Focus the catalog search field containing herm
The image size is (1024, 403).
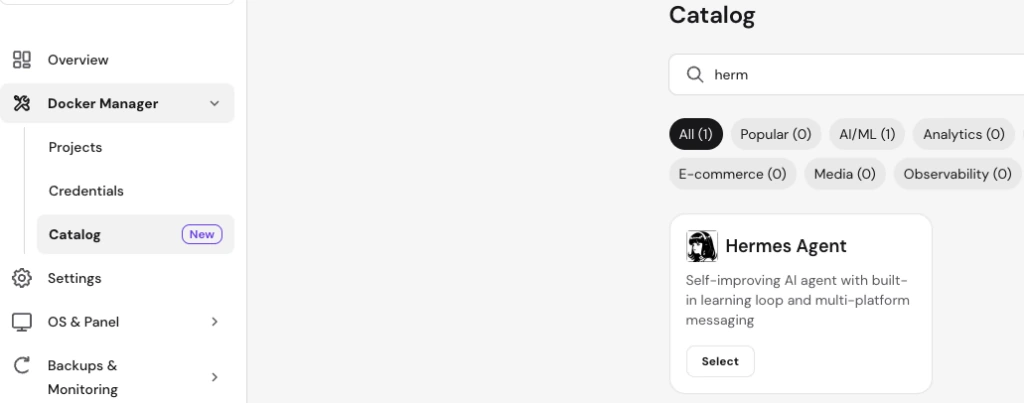tap(846, 74)
